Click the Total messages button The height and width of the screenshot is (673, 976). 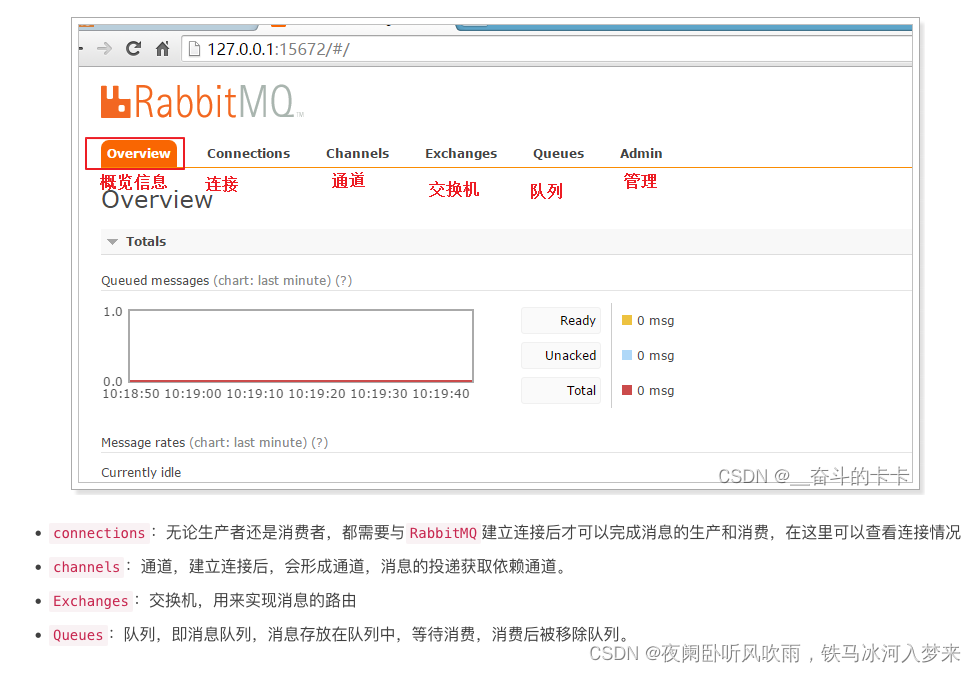point(560,390)
